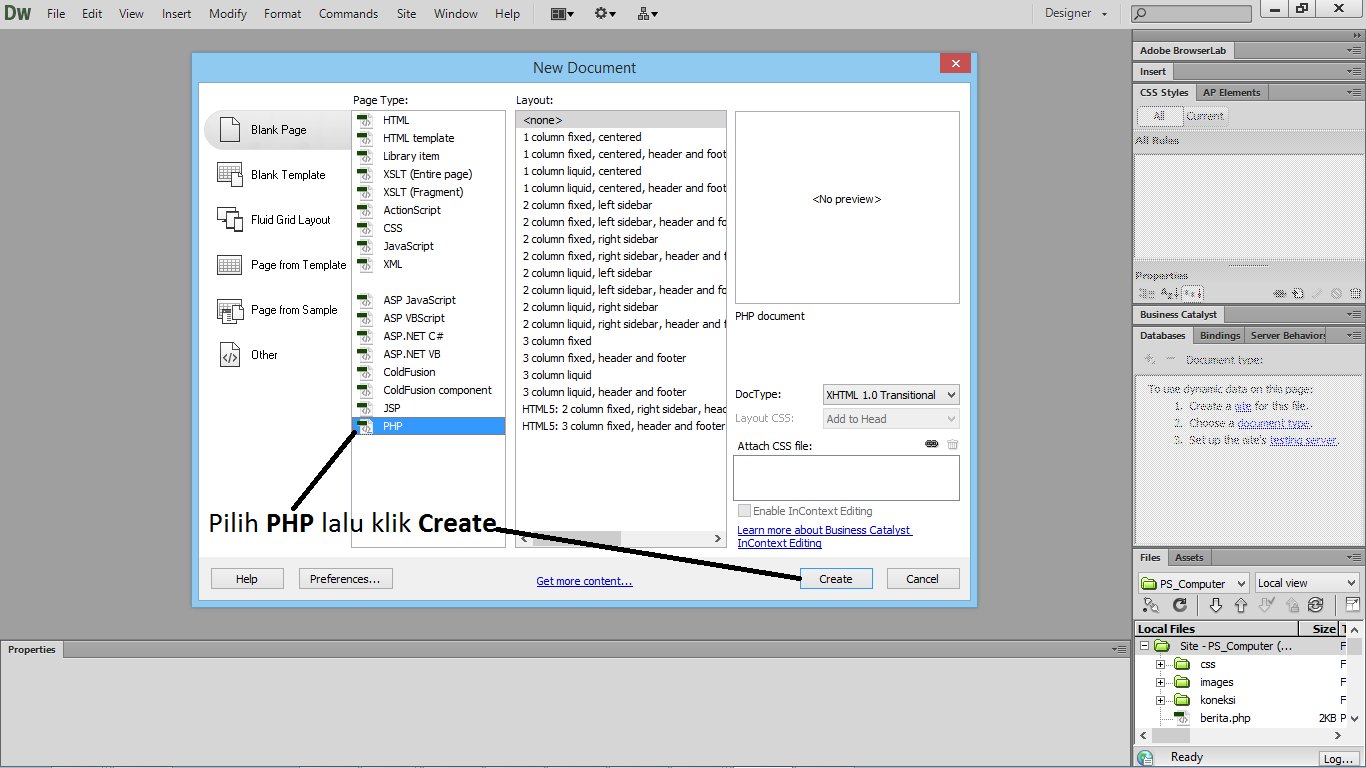Open the Layout menu icon in application bar
The width and height of the screenshot is (1366, 768).
pos(562,14)
